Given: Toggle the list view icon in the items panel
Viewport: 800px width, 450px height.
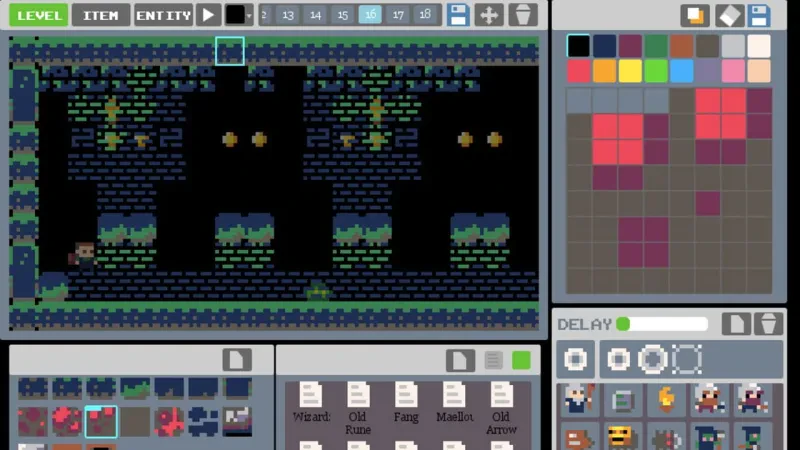Looking at the screenshot, I should coord(493,360).
